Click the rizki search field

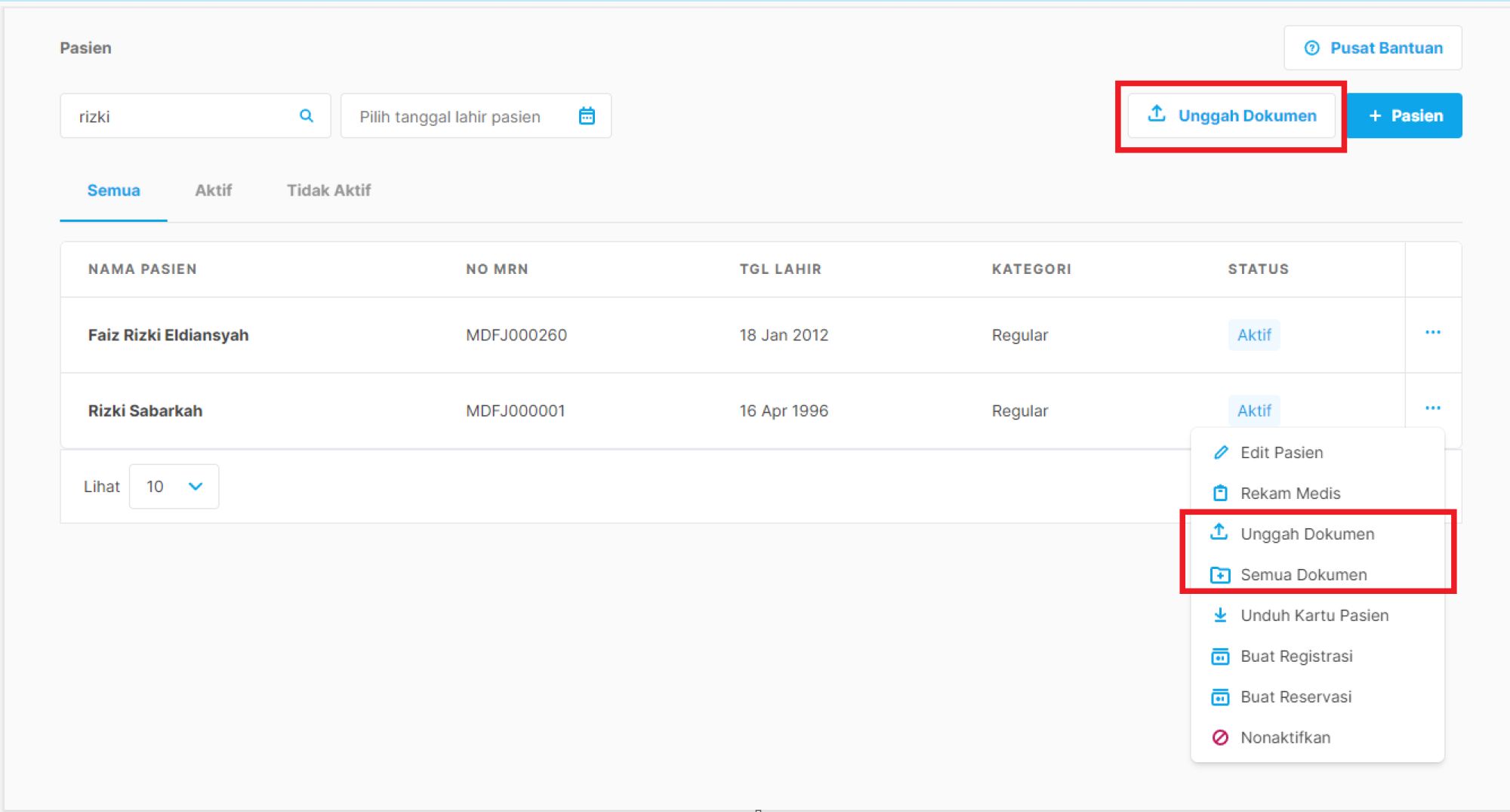196,116
